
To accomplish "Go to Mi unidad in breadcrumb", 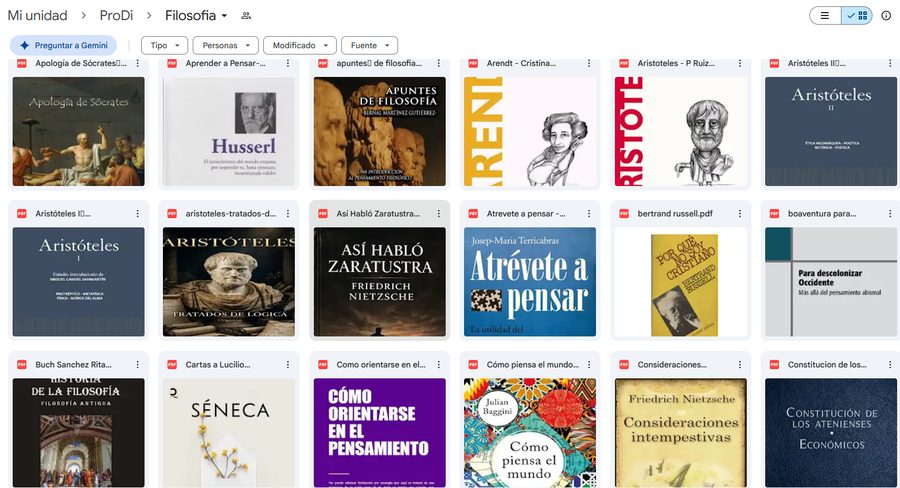I will click(37, 16).
